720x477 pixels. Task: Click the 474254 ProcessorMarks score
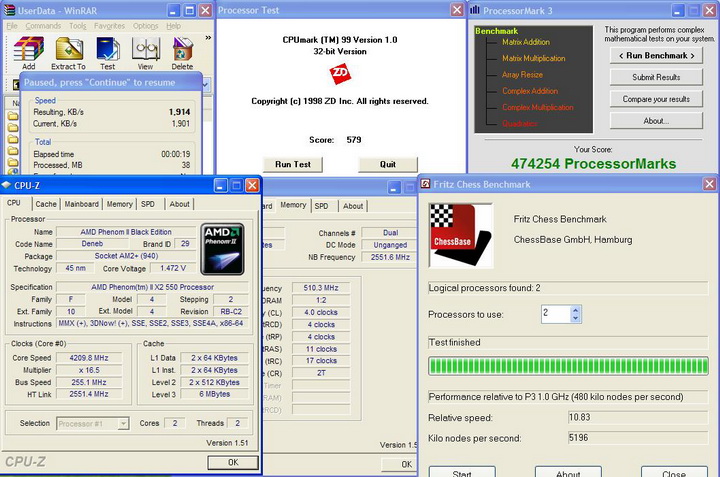point(593,164)
